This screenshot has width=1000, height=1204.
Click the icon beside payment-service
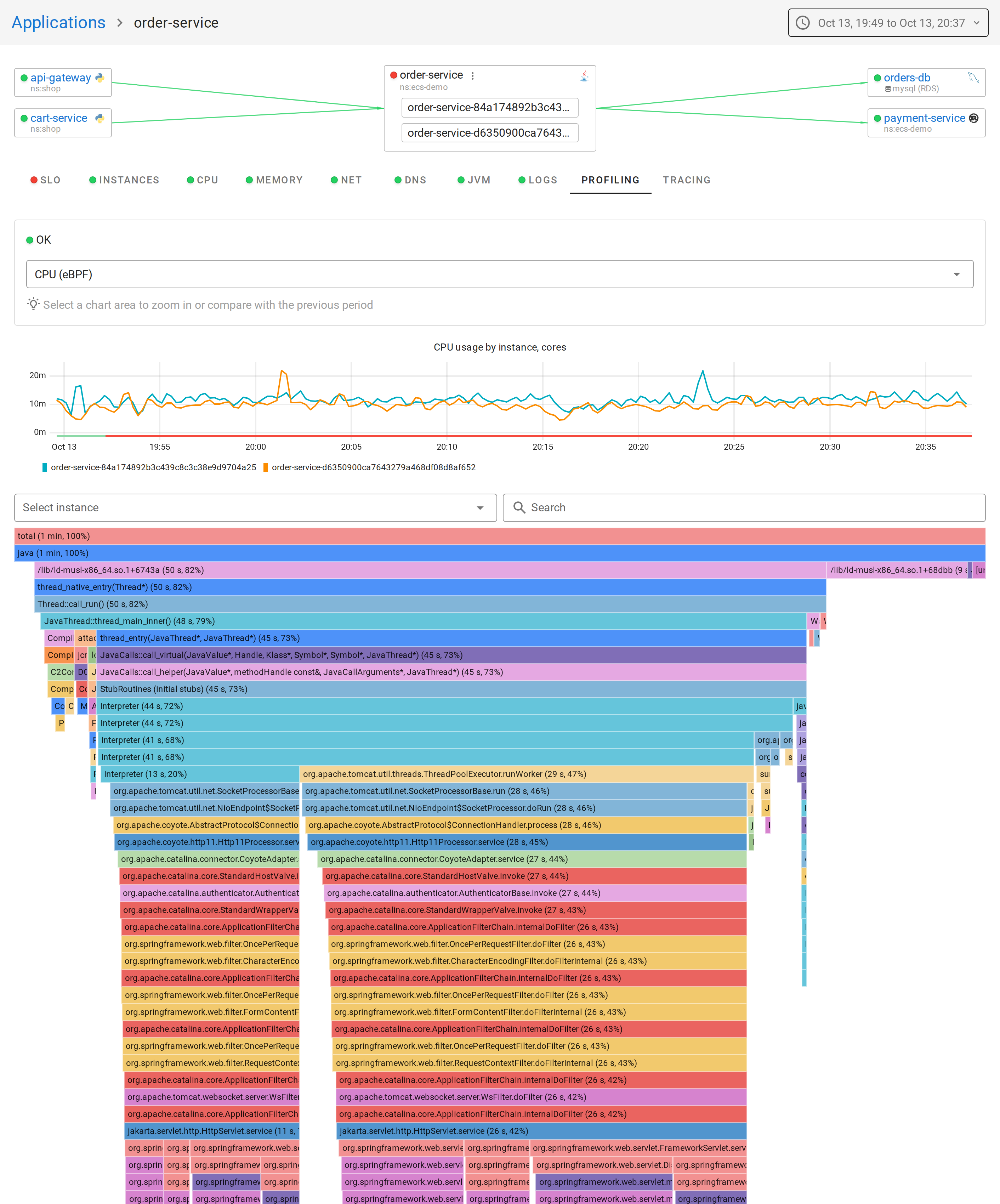[x=974, y=118]
